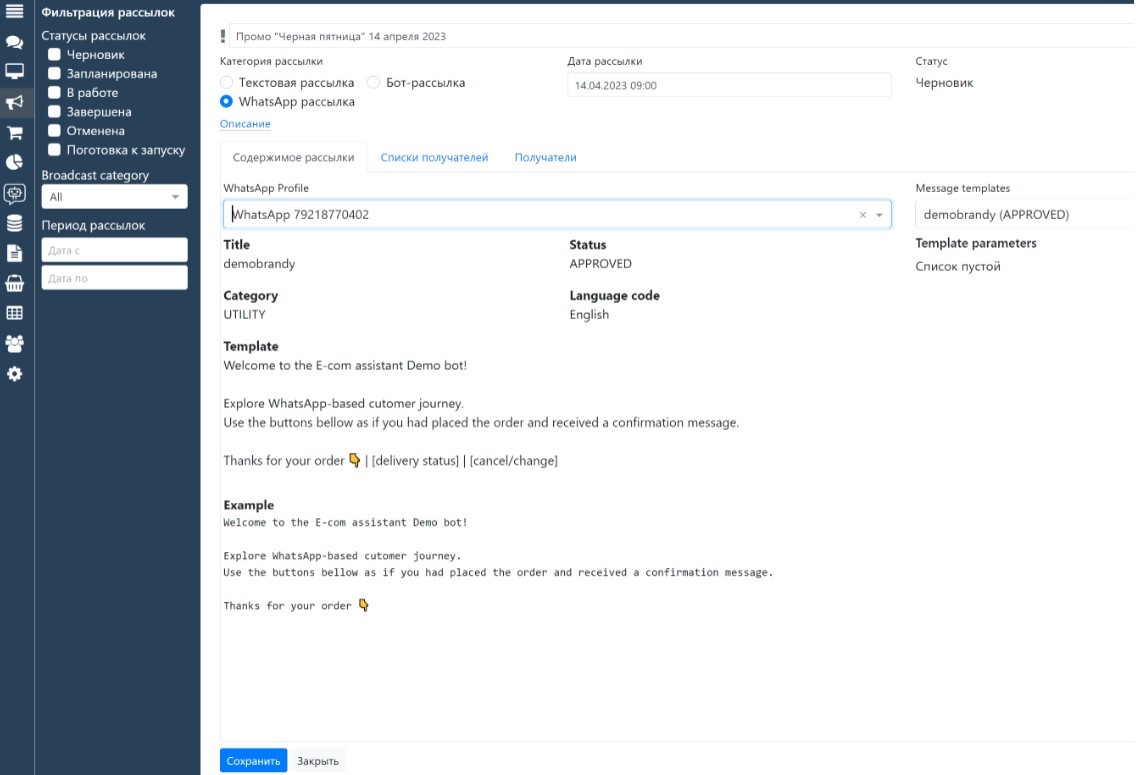Image resolution: width=1142 pixels, height=775 pixels.
Task: Switch to the Получатели tab
Action: [x=545, y=158]
